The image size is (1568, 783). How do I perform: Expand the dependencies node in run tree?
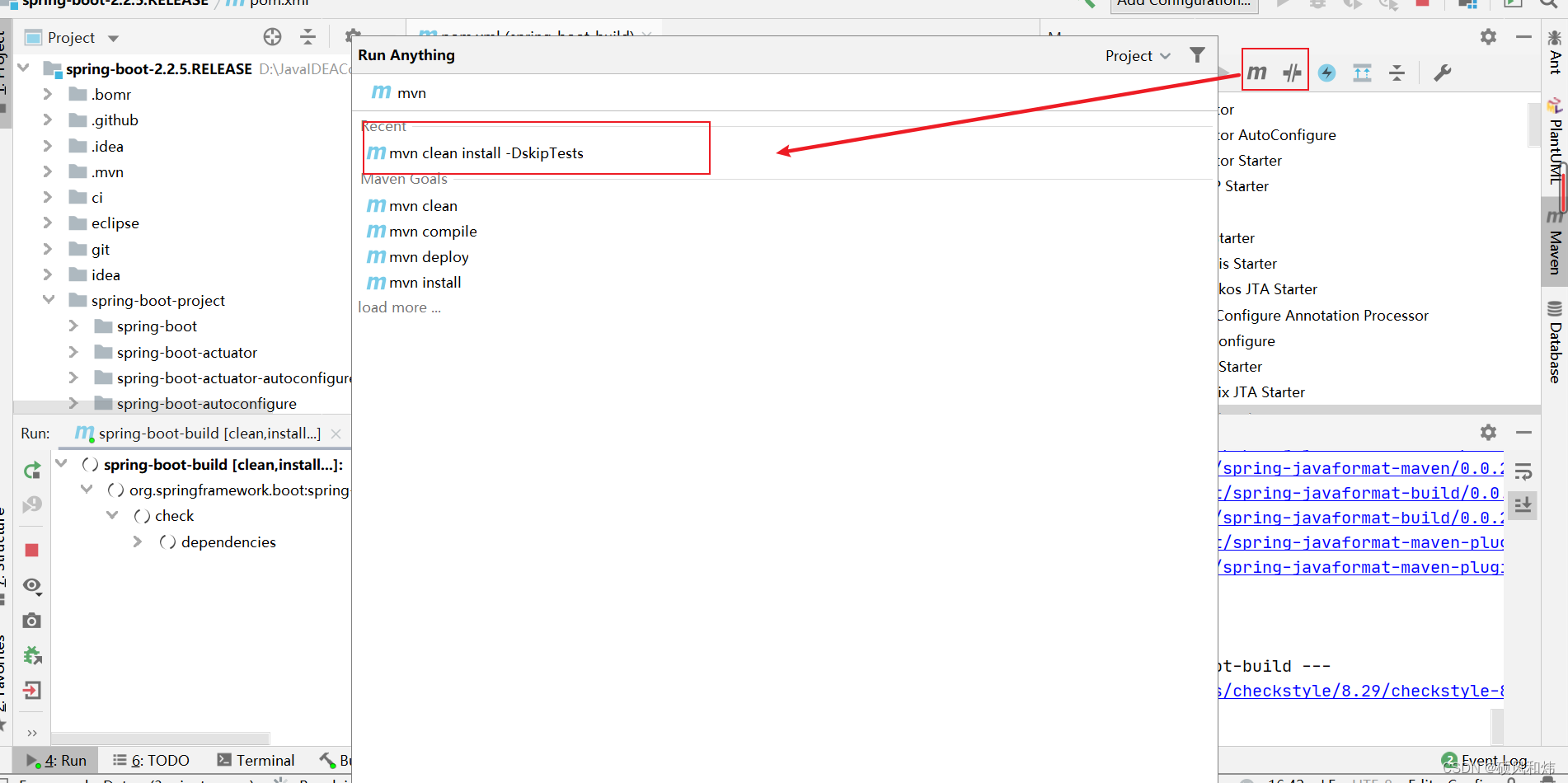click(x=138, y=542)
